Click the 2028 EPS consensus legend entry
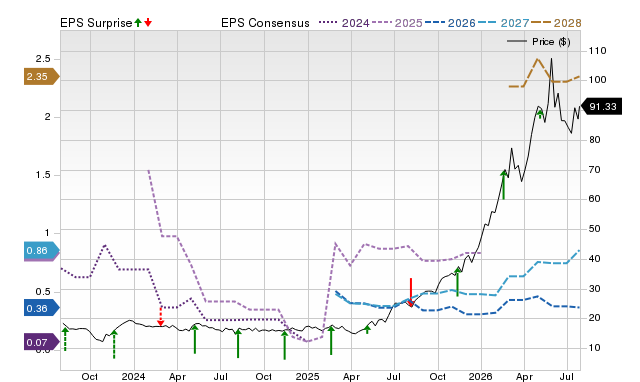The image size is (640, 382). click(557, 23)
